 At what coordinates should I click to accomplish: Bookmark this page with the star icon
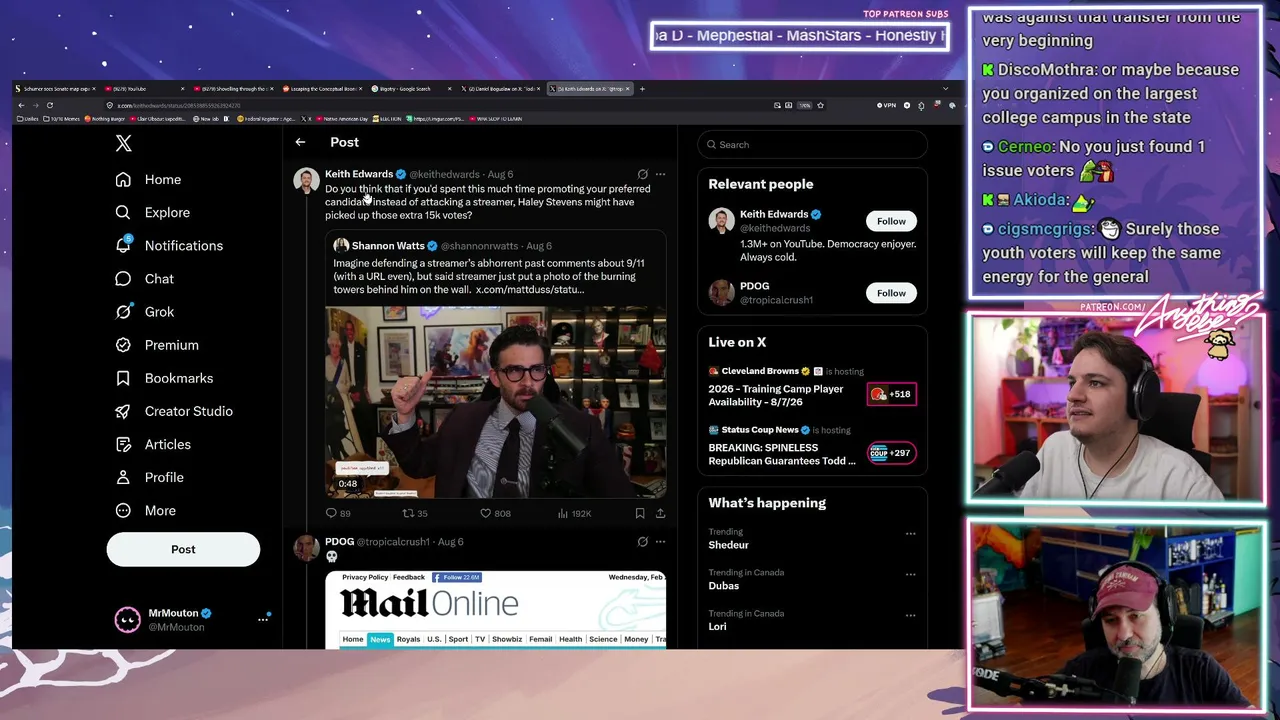(820, 105)
